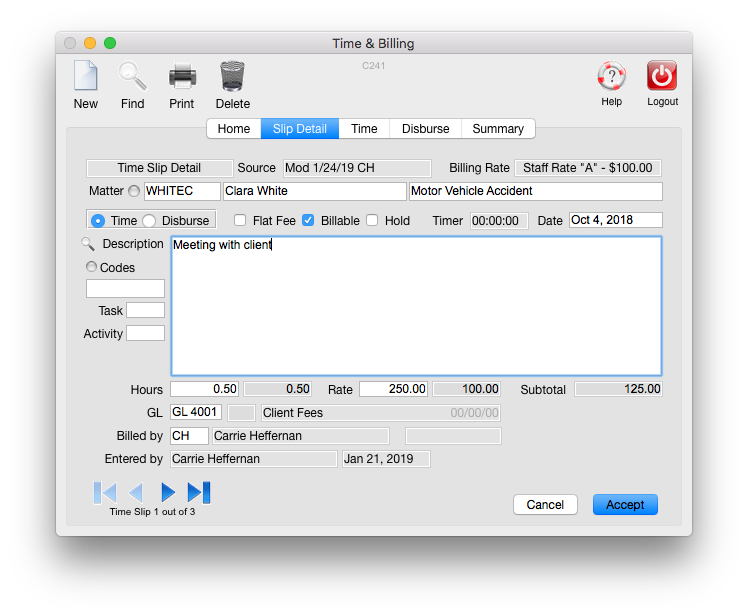Switch to the Summary tab
The image size is (748, 616).
click(498, 129)
